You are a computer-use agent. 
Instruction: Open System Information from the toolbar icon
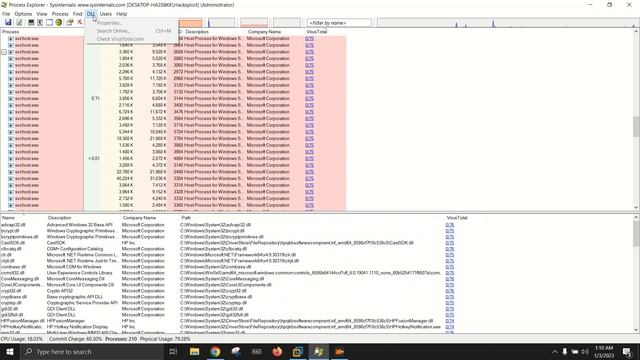31,22
